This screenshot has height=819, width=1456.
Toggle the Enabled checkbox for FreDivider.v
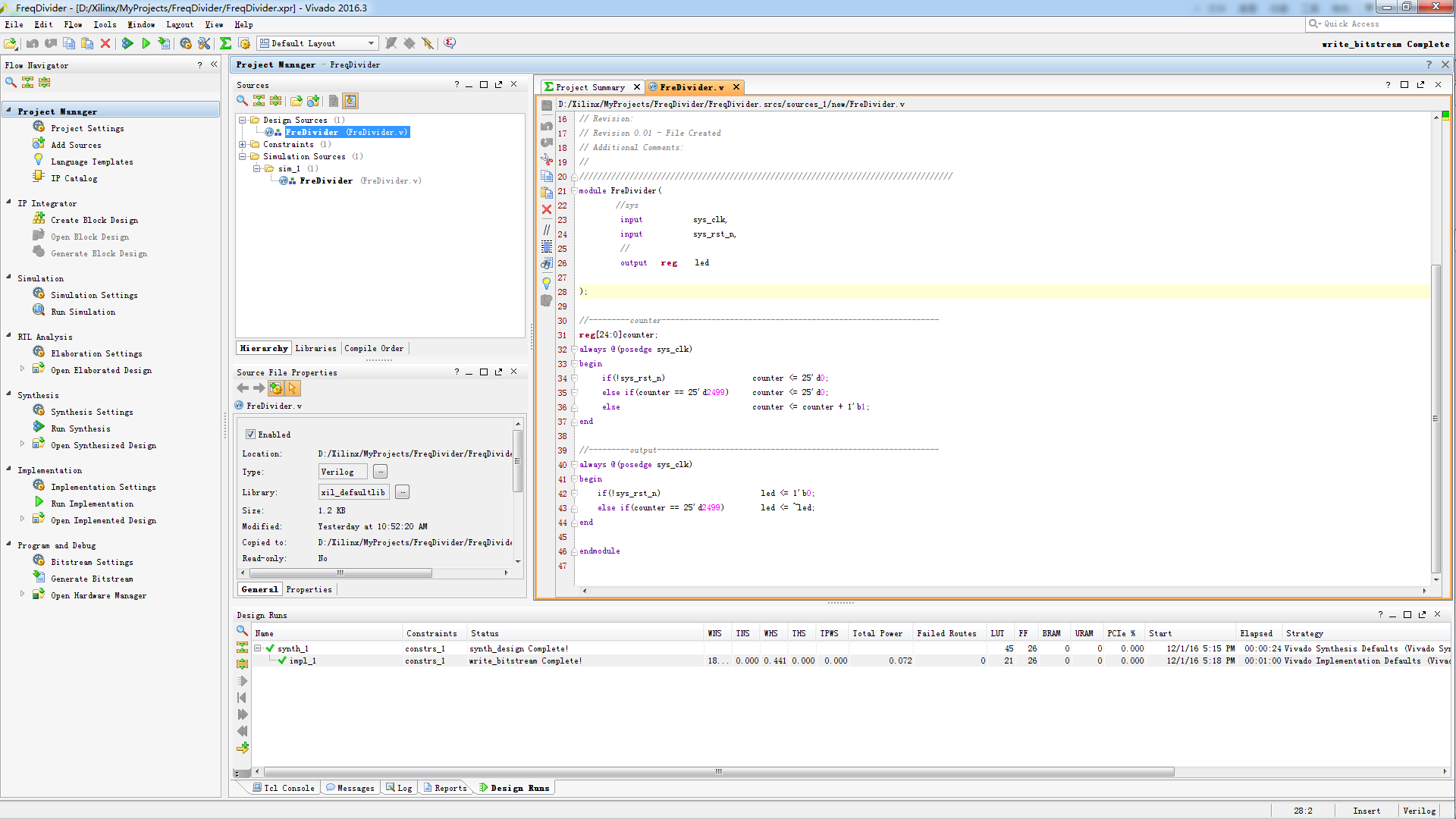pos(250,435)
